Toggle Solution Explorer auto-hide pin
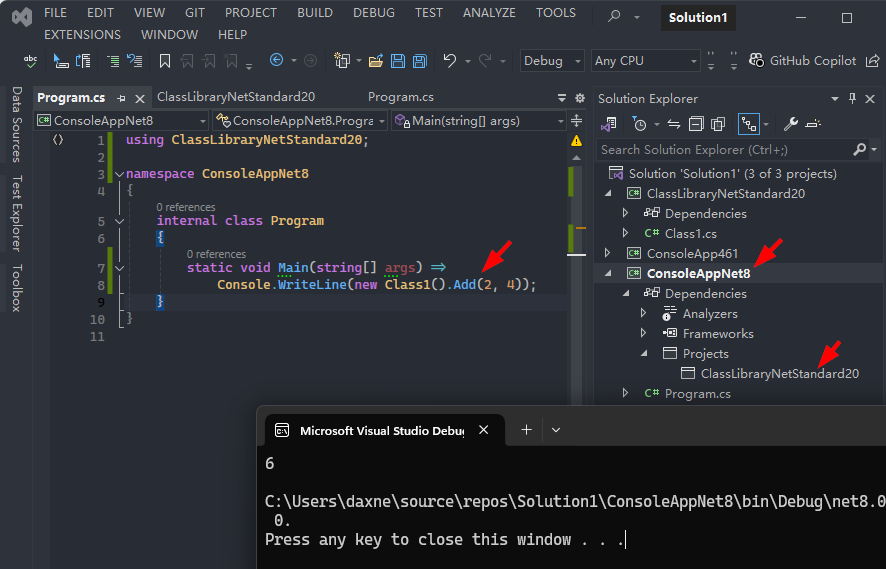 coord(853,98)
